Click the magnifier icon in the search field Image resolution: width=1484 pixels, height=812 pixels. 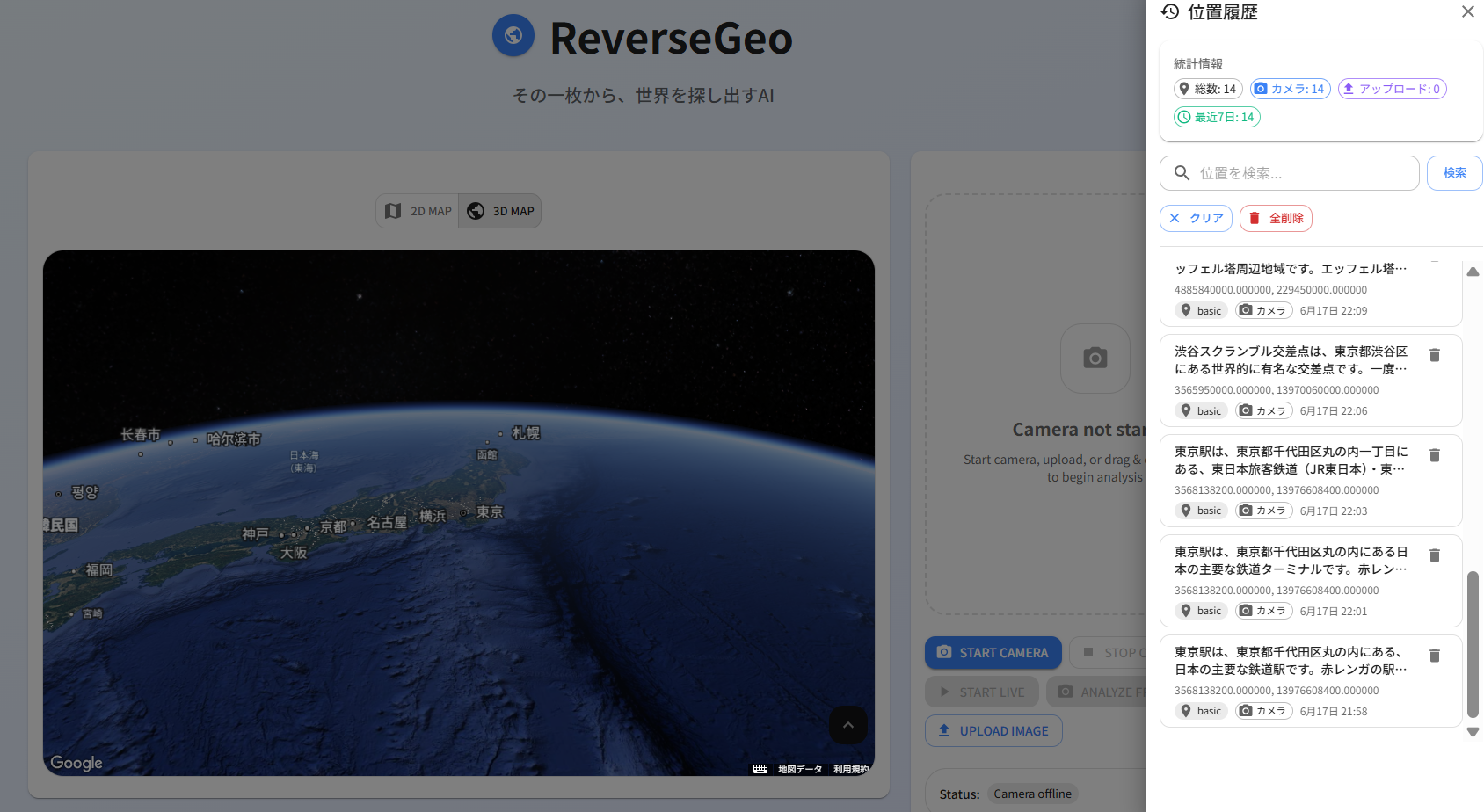[x=1182, y=173]
